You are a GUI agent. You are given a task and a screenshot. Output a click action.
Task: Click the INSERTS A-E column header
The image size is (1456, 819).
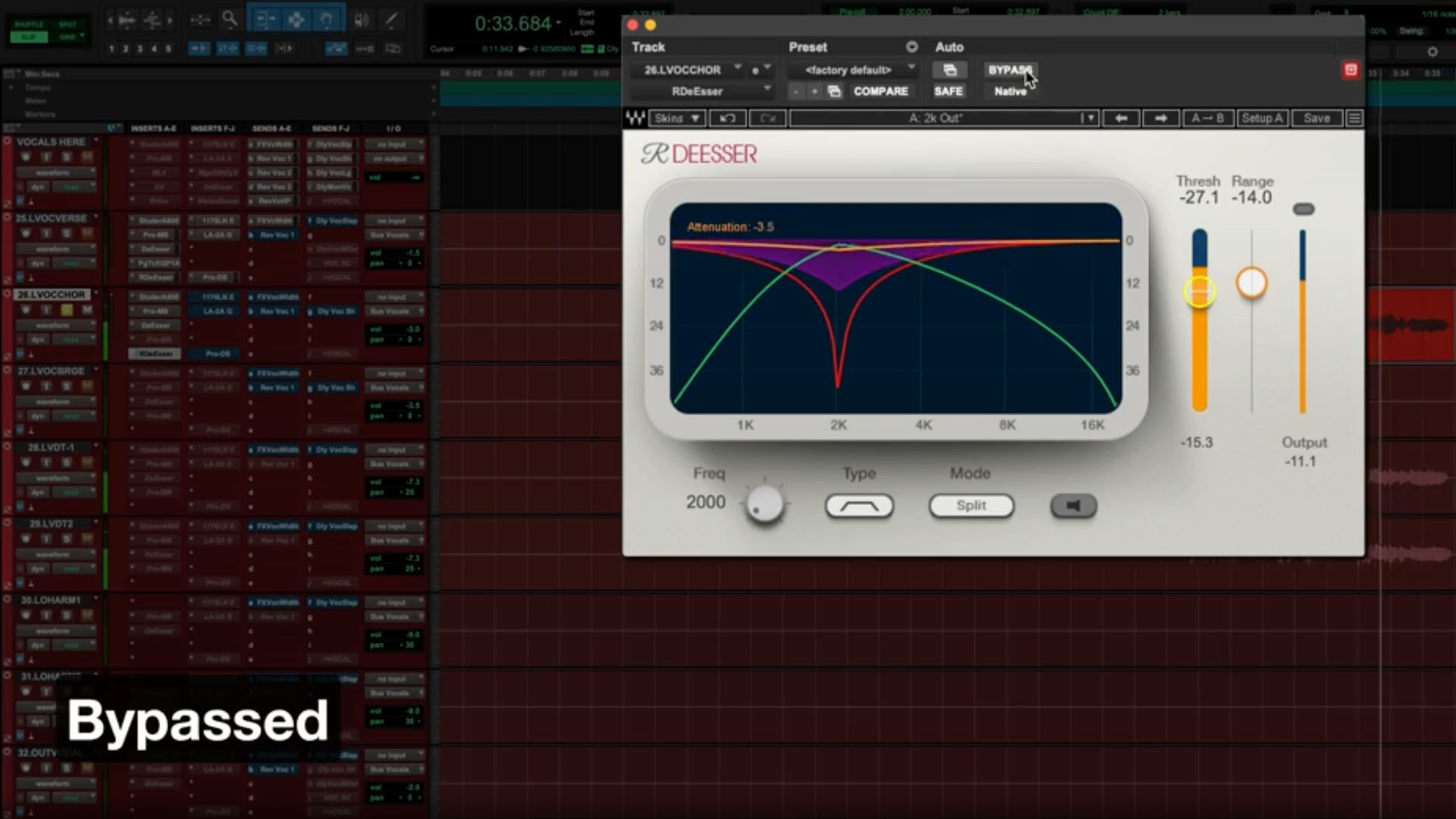153,129
